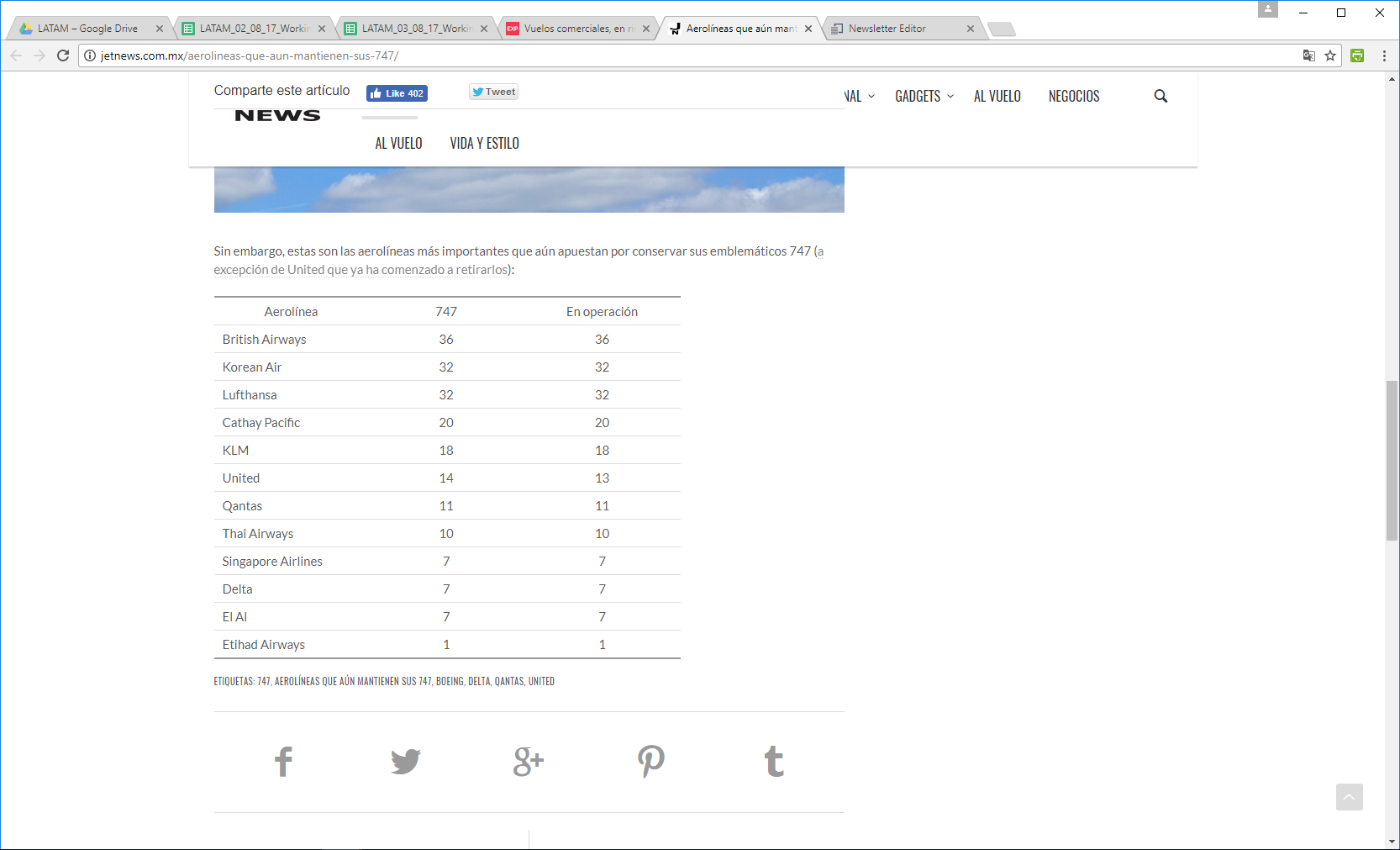This screenshot has height=850, width=1400.
Task: Share article via Facebook icon
Action: click(x=283, y=762)
